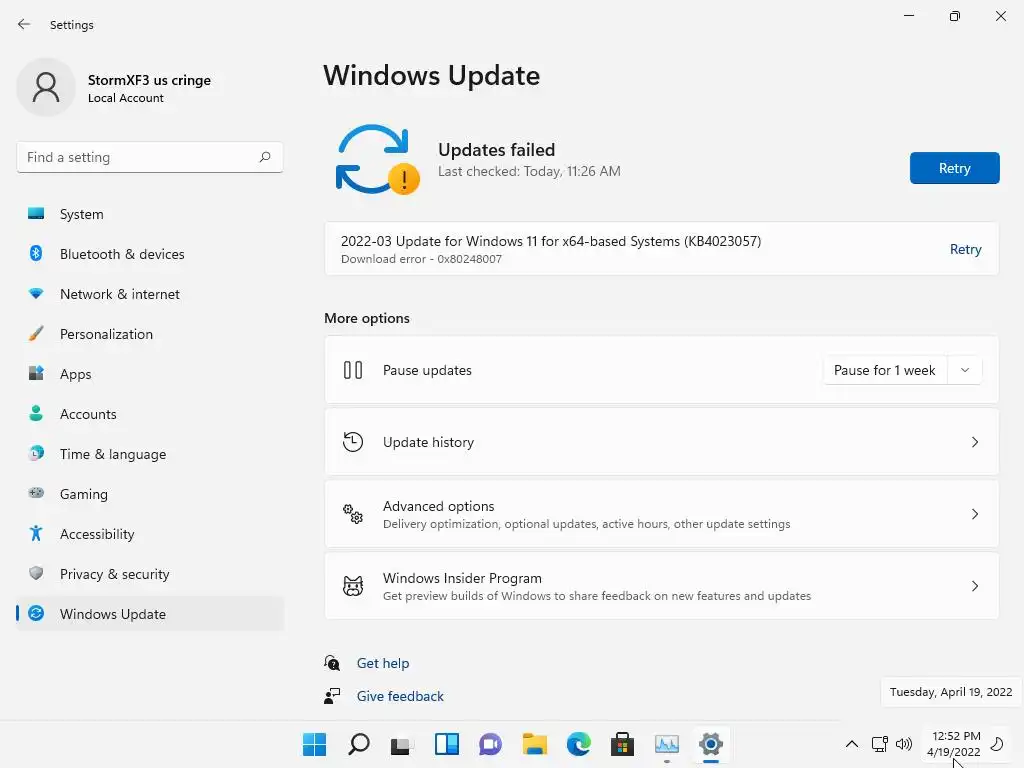Launch Microsoft Edge from the taskbar

pos(579,744)
